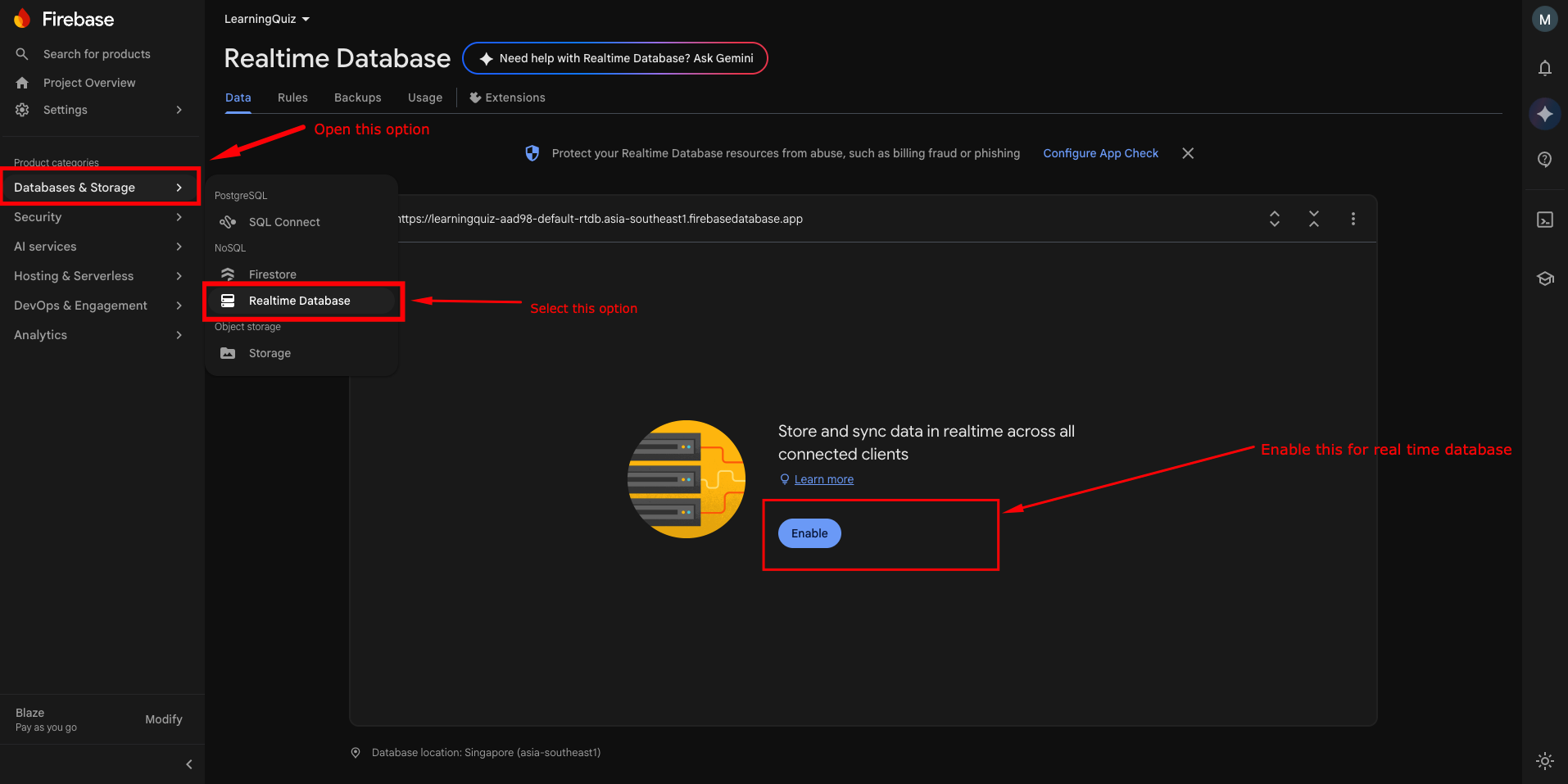Click the Enable button

[x=809, y=533]
